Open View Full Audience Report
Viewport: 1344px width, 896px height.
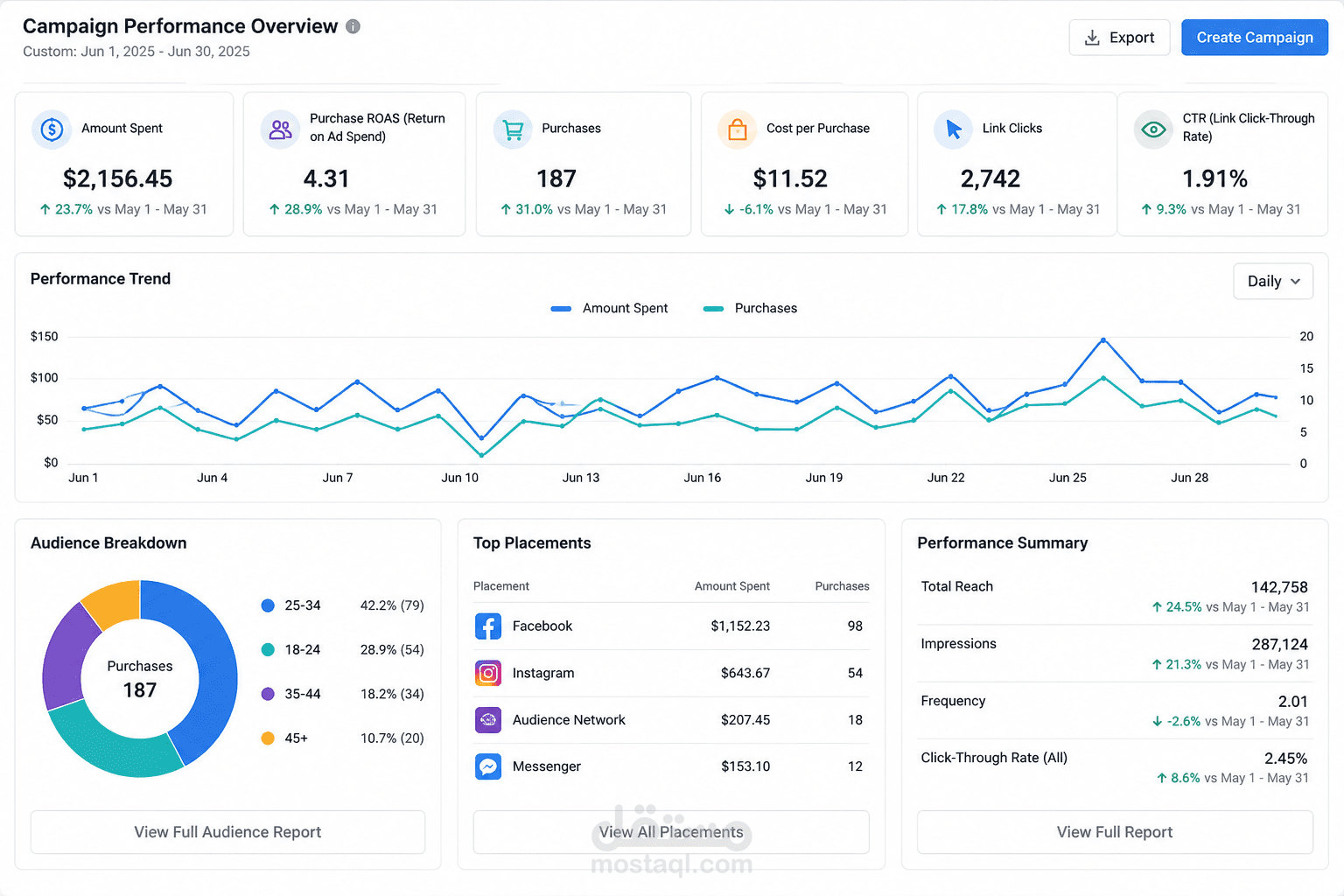pos(227,832)
